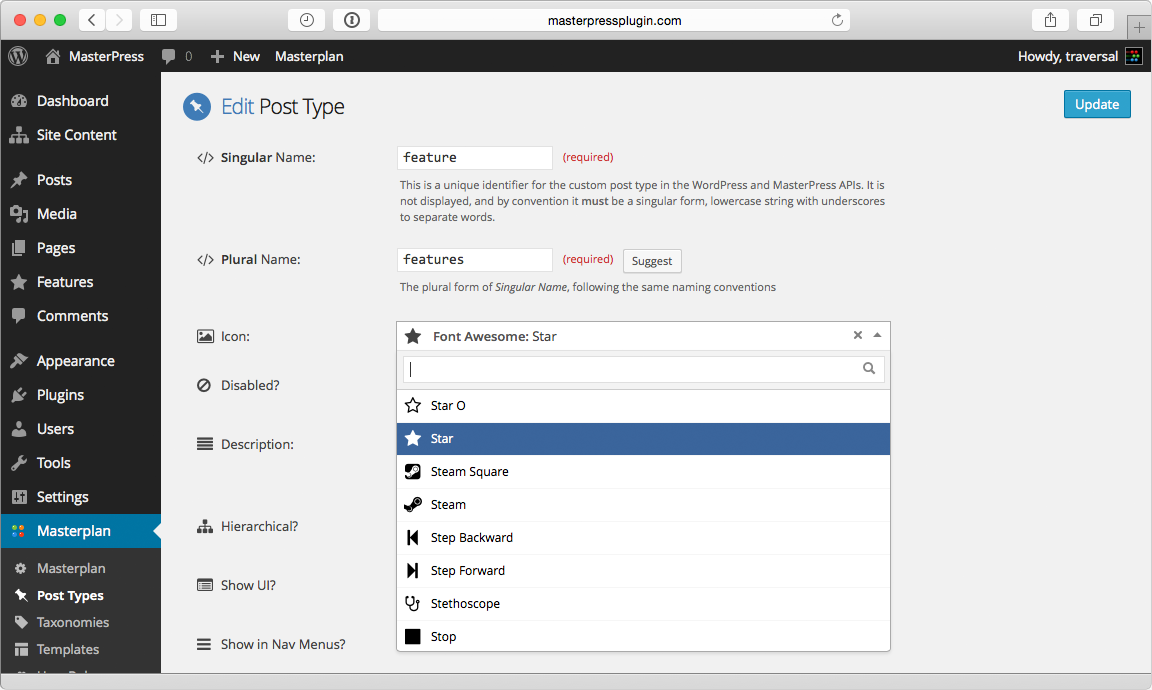The width and height of the screenshot is (1152, 690).
Task: Click the Features star icon in sidebar
Action: tap(19, 282)
